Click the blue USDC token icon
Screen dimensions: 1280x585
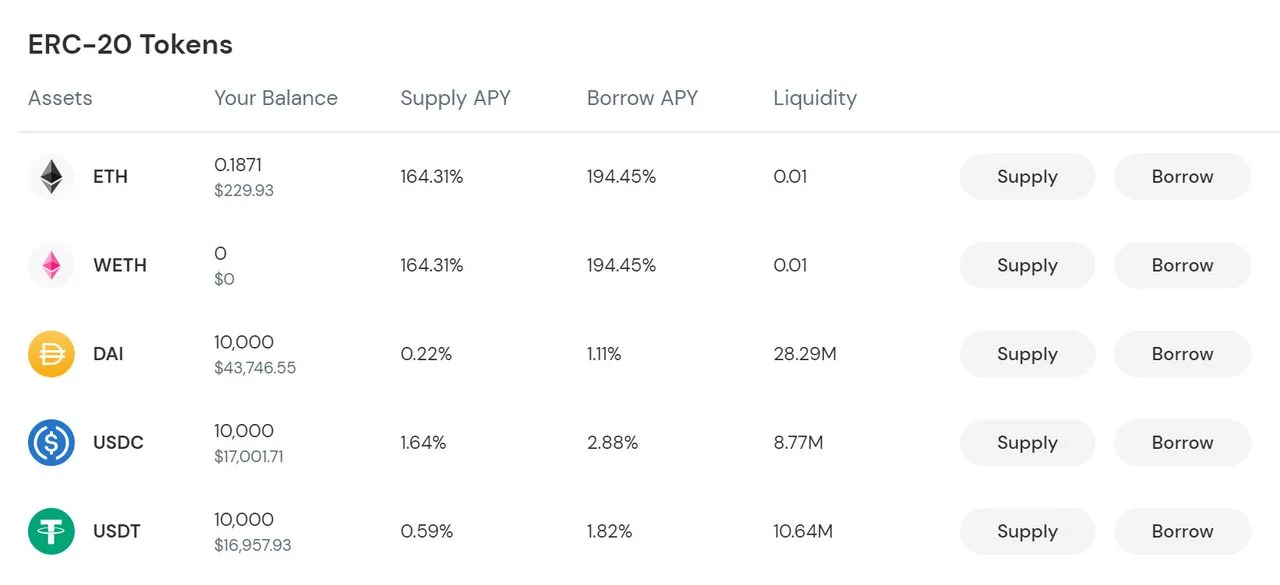point(51,442)
